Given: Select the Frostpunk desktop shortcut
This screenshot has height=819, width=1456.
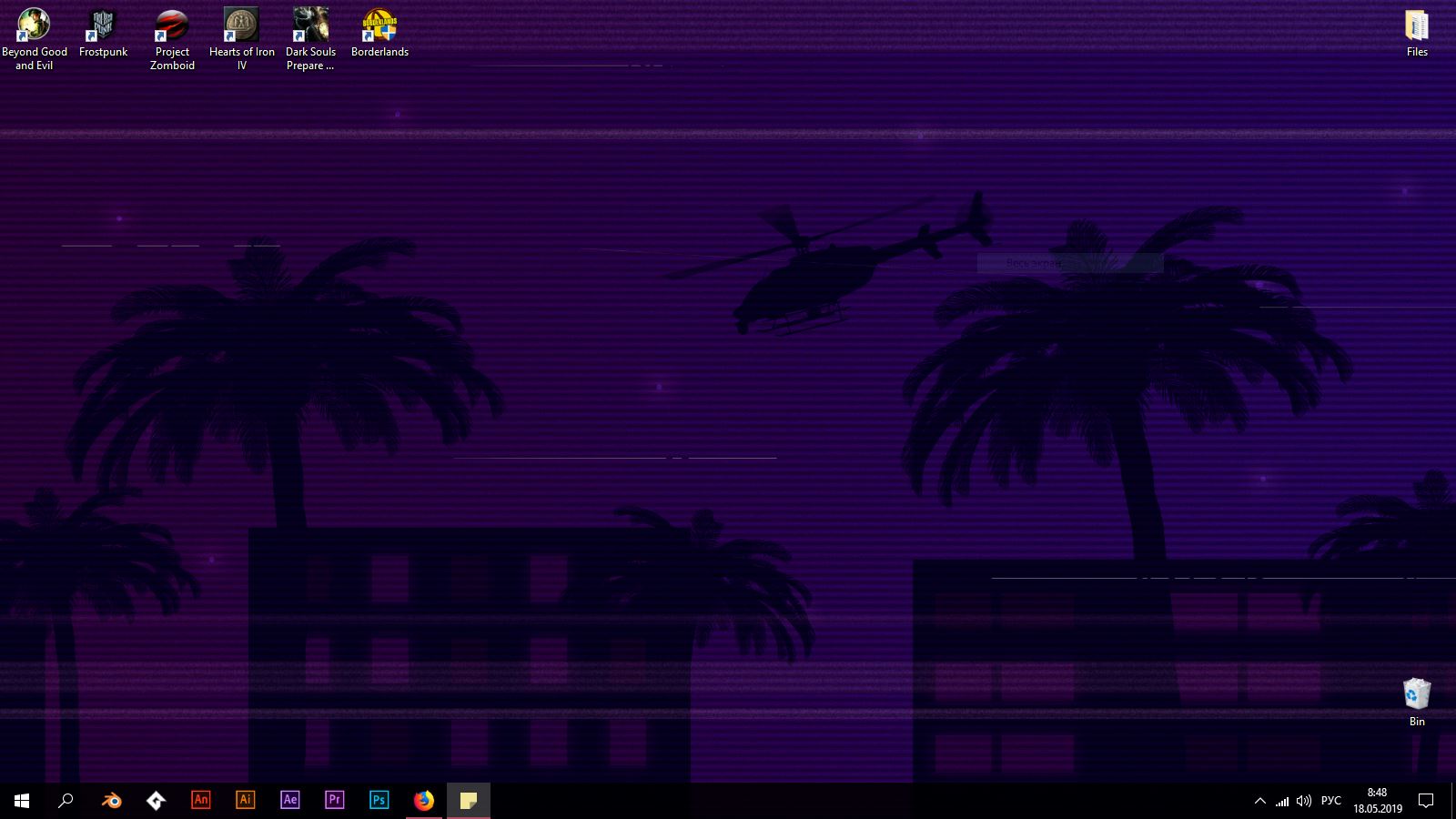Looking at the screenshot, I should (103, 34).
